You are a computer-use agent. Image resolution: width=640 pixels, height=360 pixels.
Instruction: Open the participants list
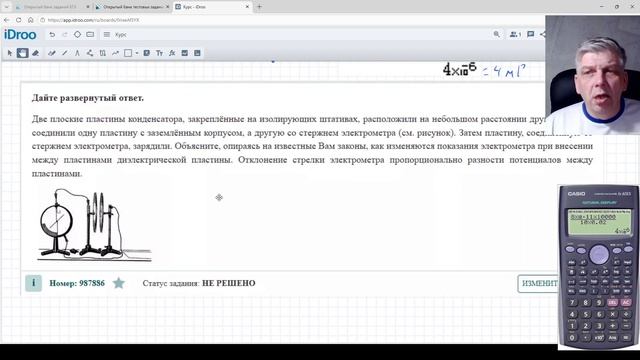coord(515,35)
